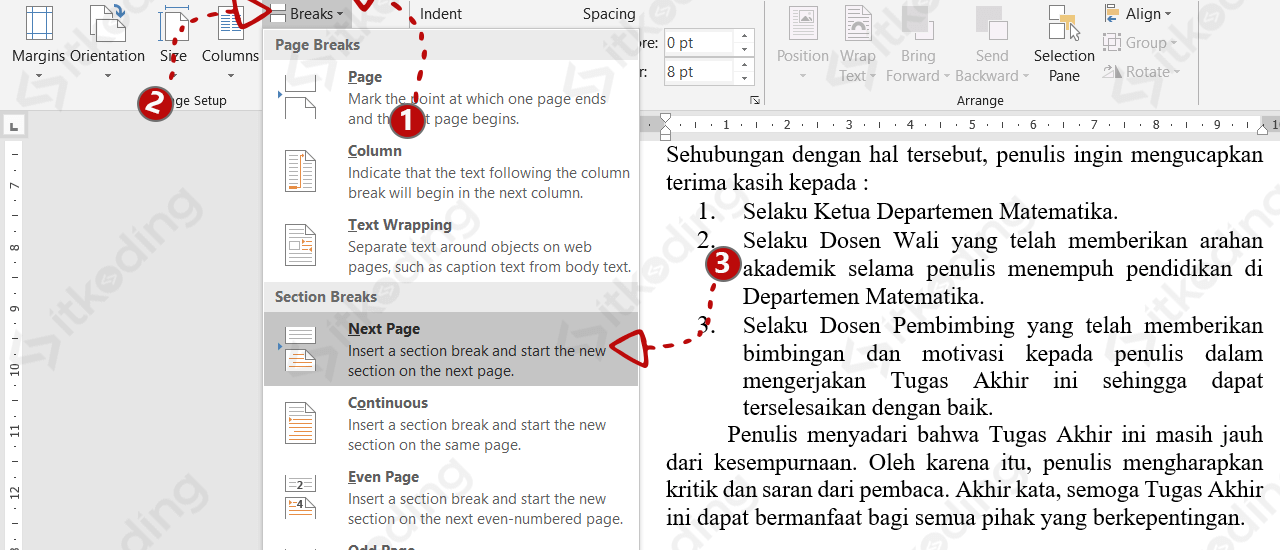
Task: Click the vertical ruler on the left
Action: click(13, 345)
